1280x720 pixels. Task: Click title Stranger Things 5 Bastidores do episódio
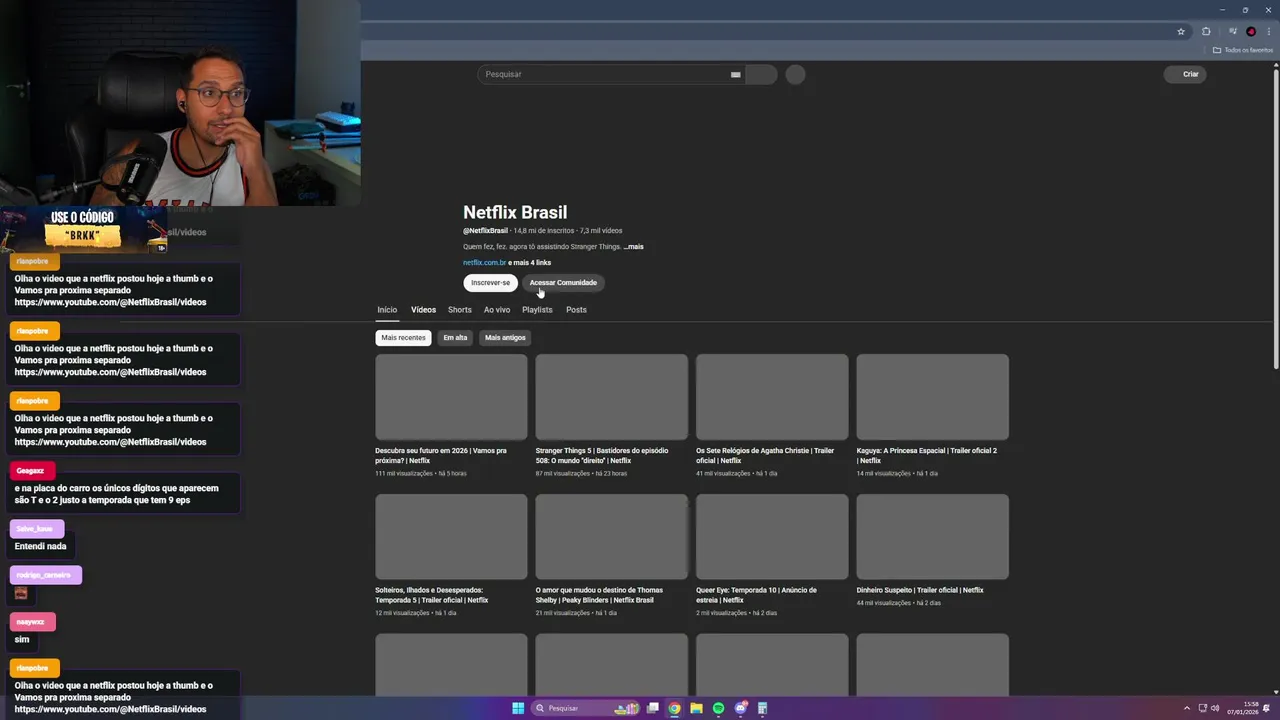click(602, 455)
